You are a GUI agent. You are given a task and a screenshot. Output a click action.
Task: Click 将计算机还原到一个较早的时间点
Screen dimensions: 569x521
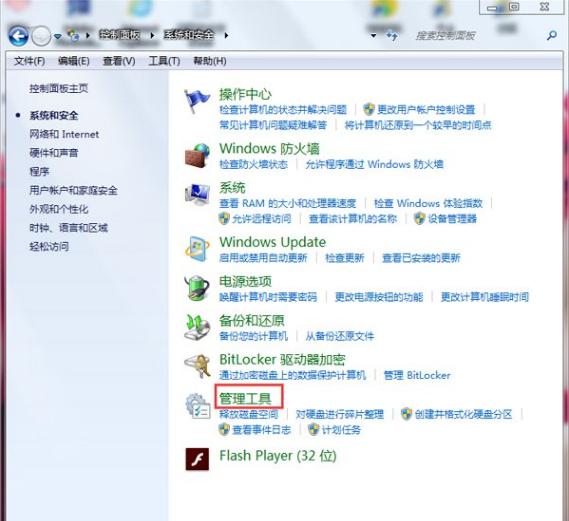click(418, 125)
